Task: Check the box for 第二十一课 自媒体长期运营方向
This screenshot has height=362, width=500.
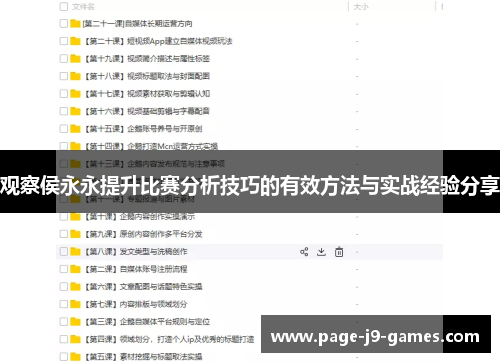Action: pos(64,23)
